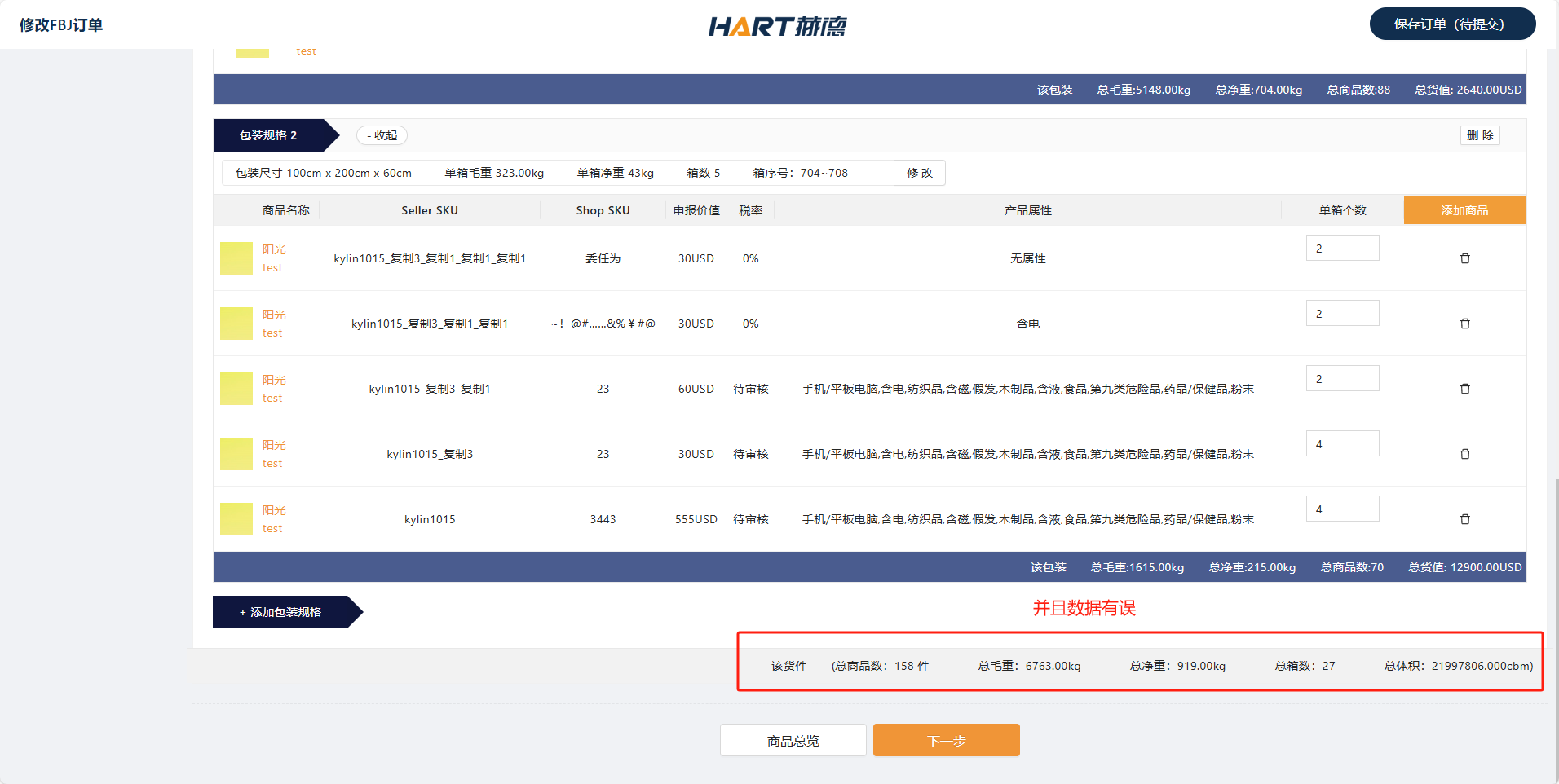Click trash icon in kylin1015_复制3 row
This screenshot has height=784, width=1559.
(1464, 454)
